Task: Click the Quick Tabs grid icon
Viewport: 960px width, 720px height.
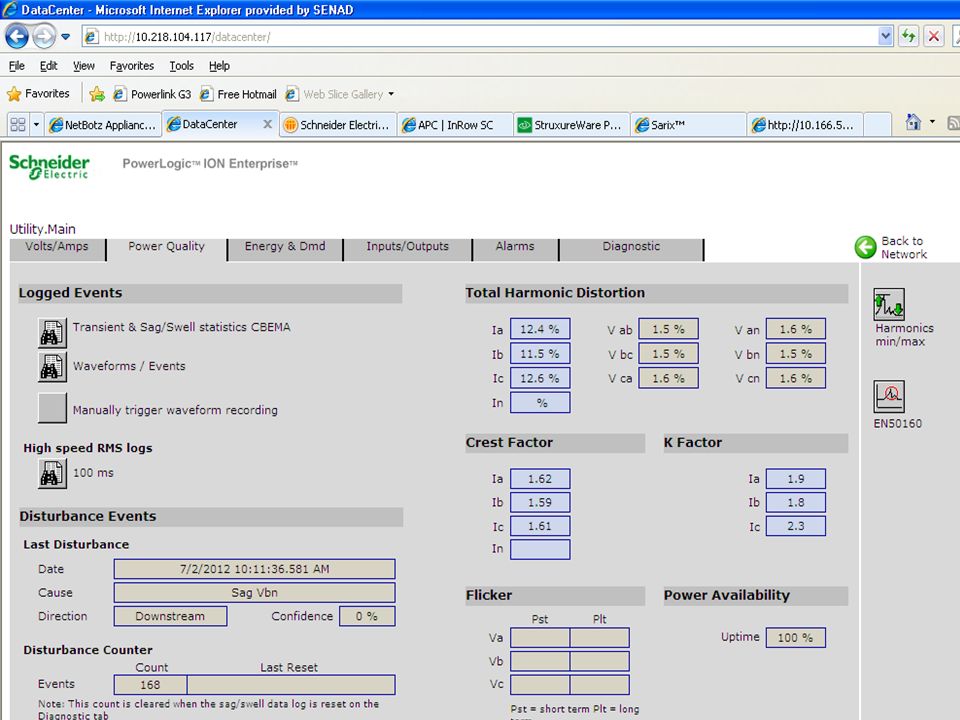Action: (x=18, y=125)
